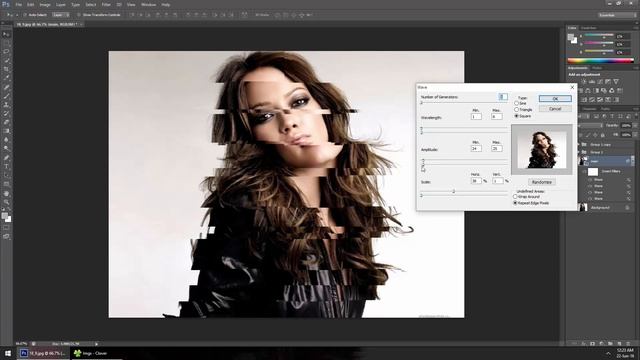Click OK in the Wave dialog
The height and width of the screenshot is (360, 640).
pyautogui.click(x=555, y=99)
